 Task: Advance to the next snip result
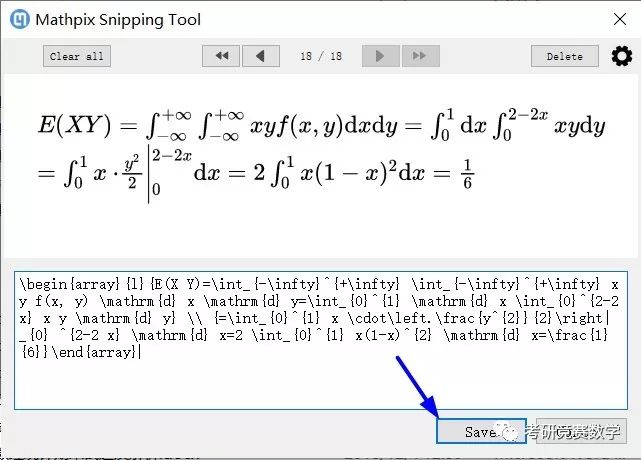[380, 56]
